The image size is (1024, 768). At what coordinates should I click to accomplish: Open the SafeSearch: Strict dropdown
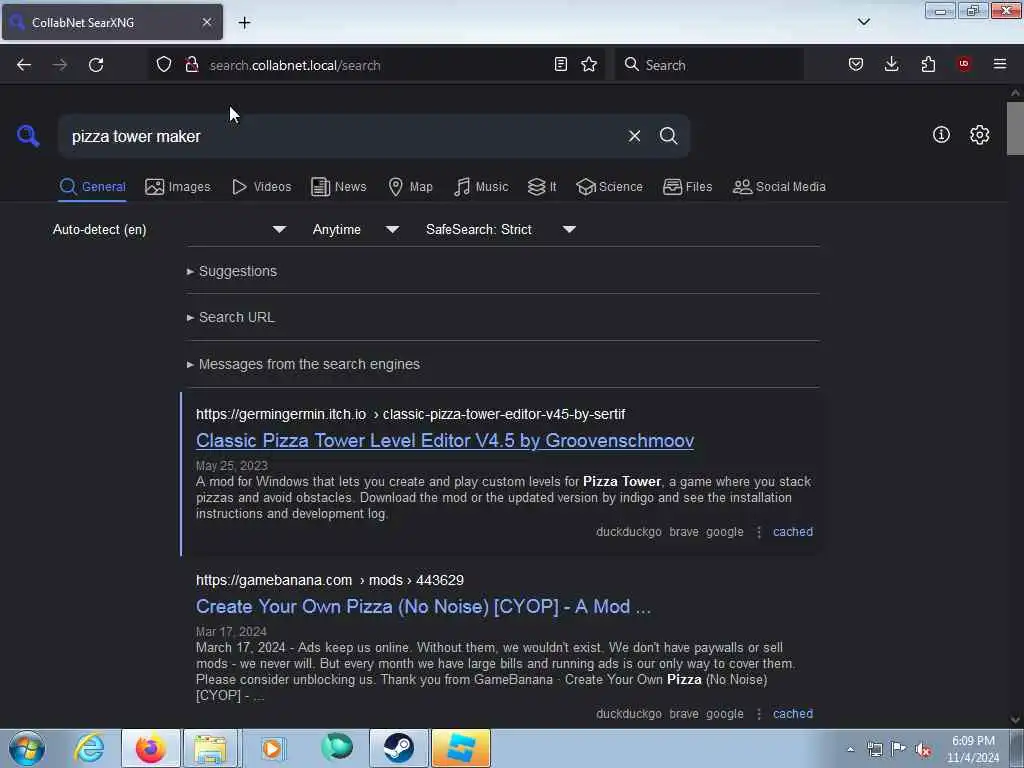pos(500,229)
